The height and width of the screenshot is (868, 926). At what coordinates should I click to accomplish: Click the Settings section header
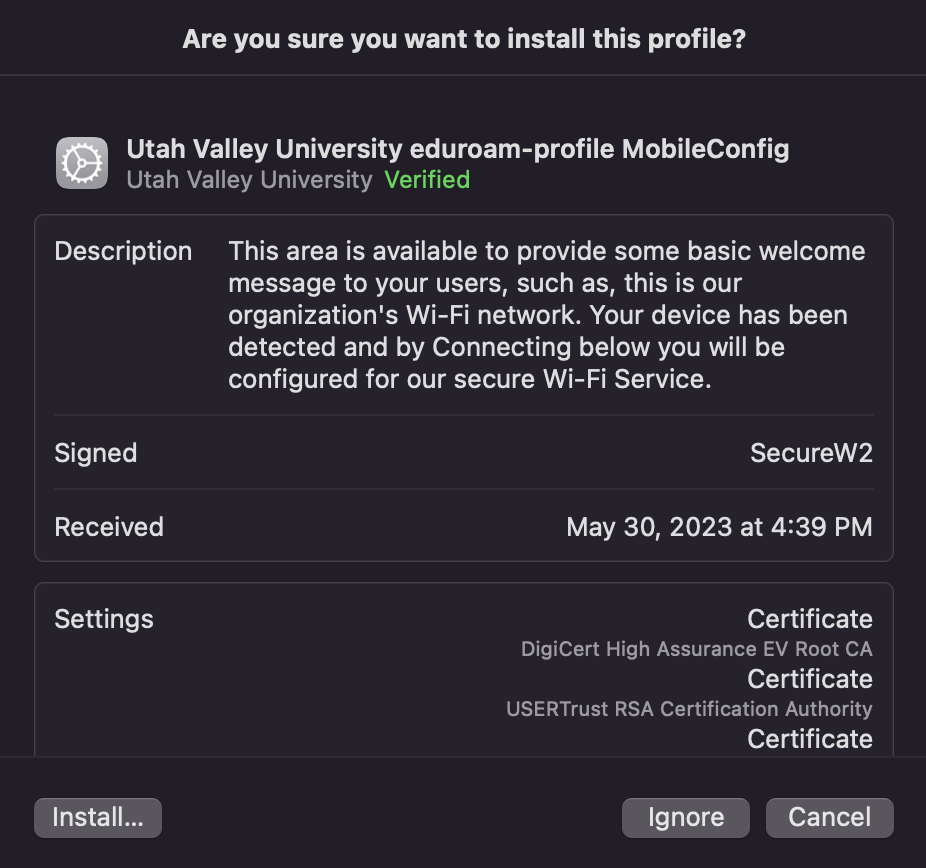click(x=104, y=619)
